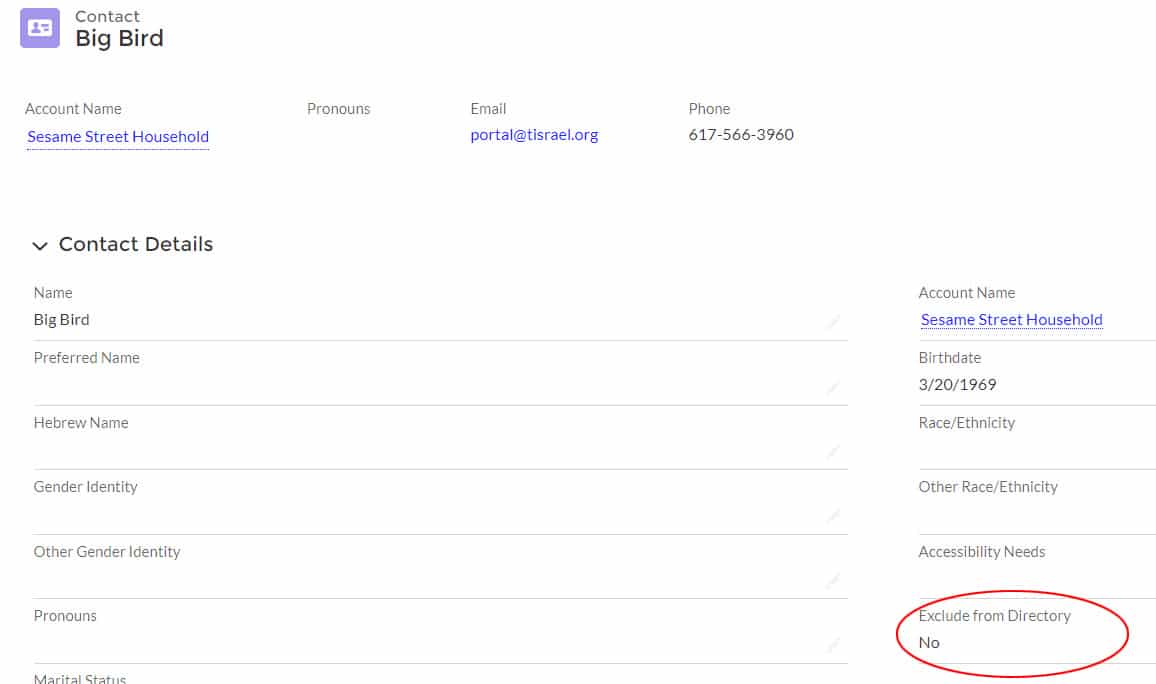
Task: Click the Marital Status field
Action: click(x=80, y=679)
